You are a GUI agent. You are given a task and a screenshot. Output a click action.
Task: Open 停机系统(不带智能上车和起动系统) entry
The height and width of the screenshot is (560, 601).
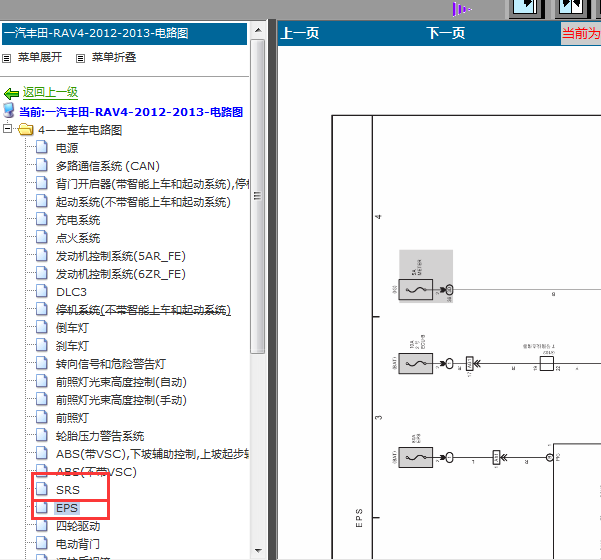(143, 310)
